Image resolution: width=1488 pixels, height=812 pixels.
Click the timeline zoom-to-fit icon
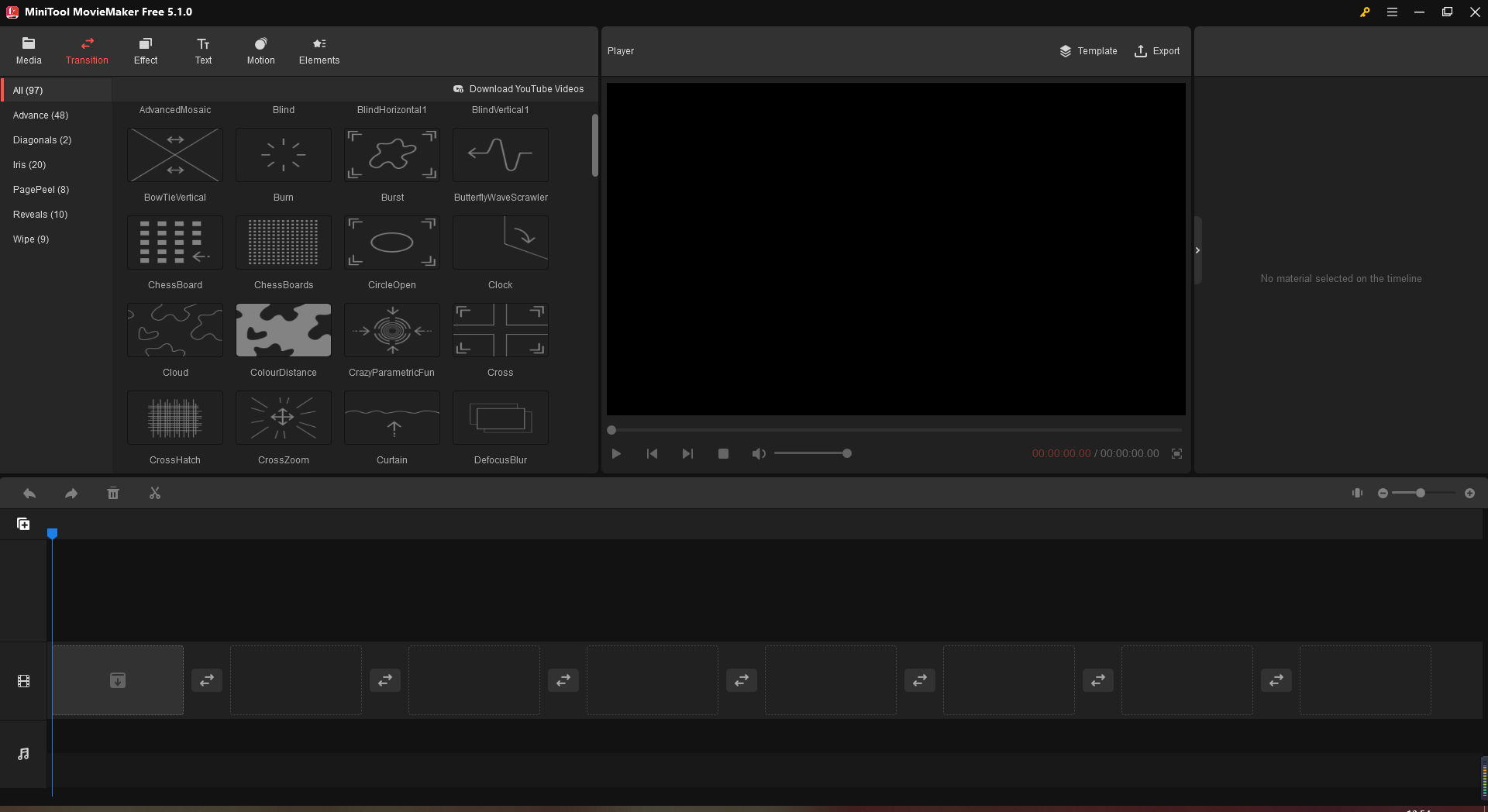click(1357, 493)
